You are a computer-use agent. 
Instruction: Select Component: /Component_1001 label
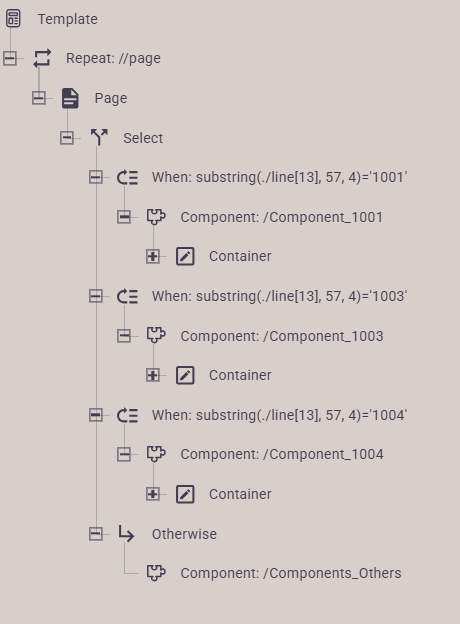[281, 217]
